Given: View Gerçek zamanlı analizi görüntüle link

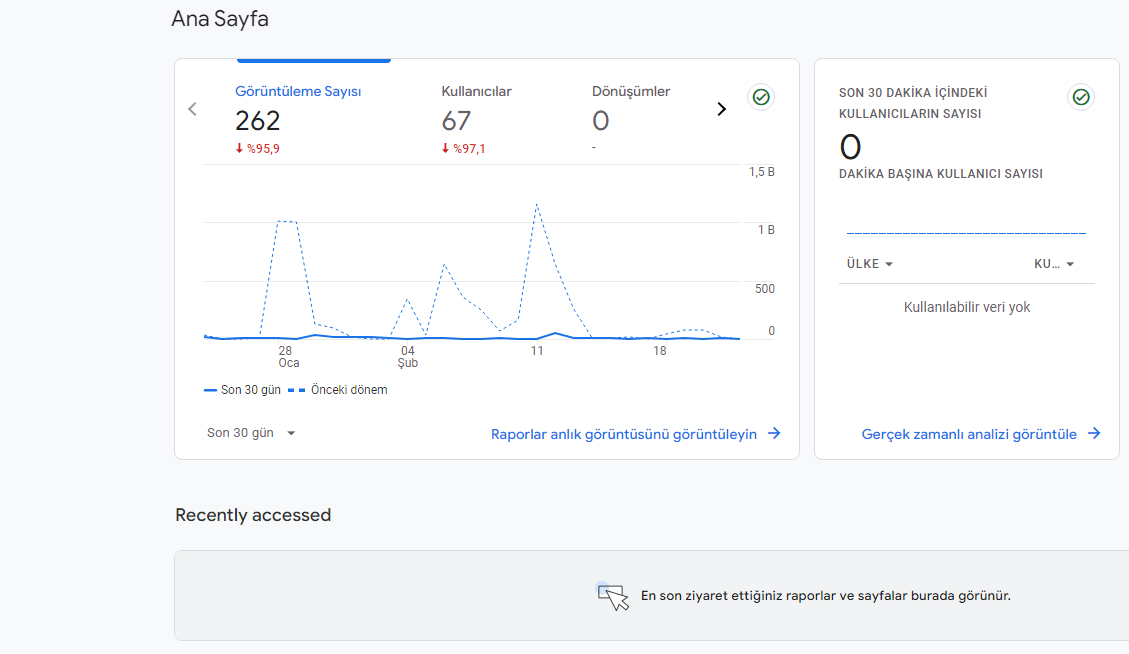Looking at the screenshot, I should [968, 433].
